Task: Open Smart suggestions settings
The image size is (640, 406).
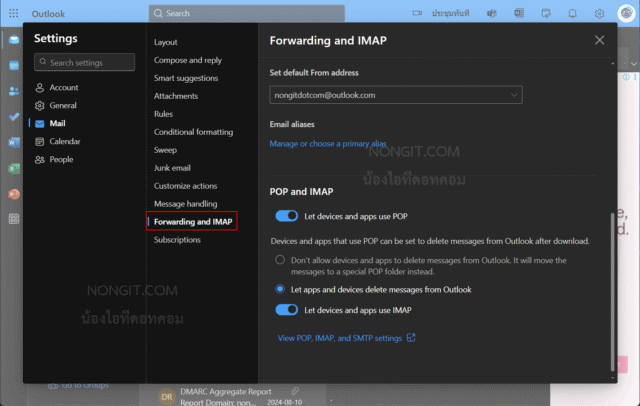Action: point(186,78)
